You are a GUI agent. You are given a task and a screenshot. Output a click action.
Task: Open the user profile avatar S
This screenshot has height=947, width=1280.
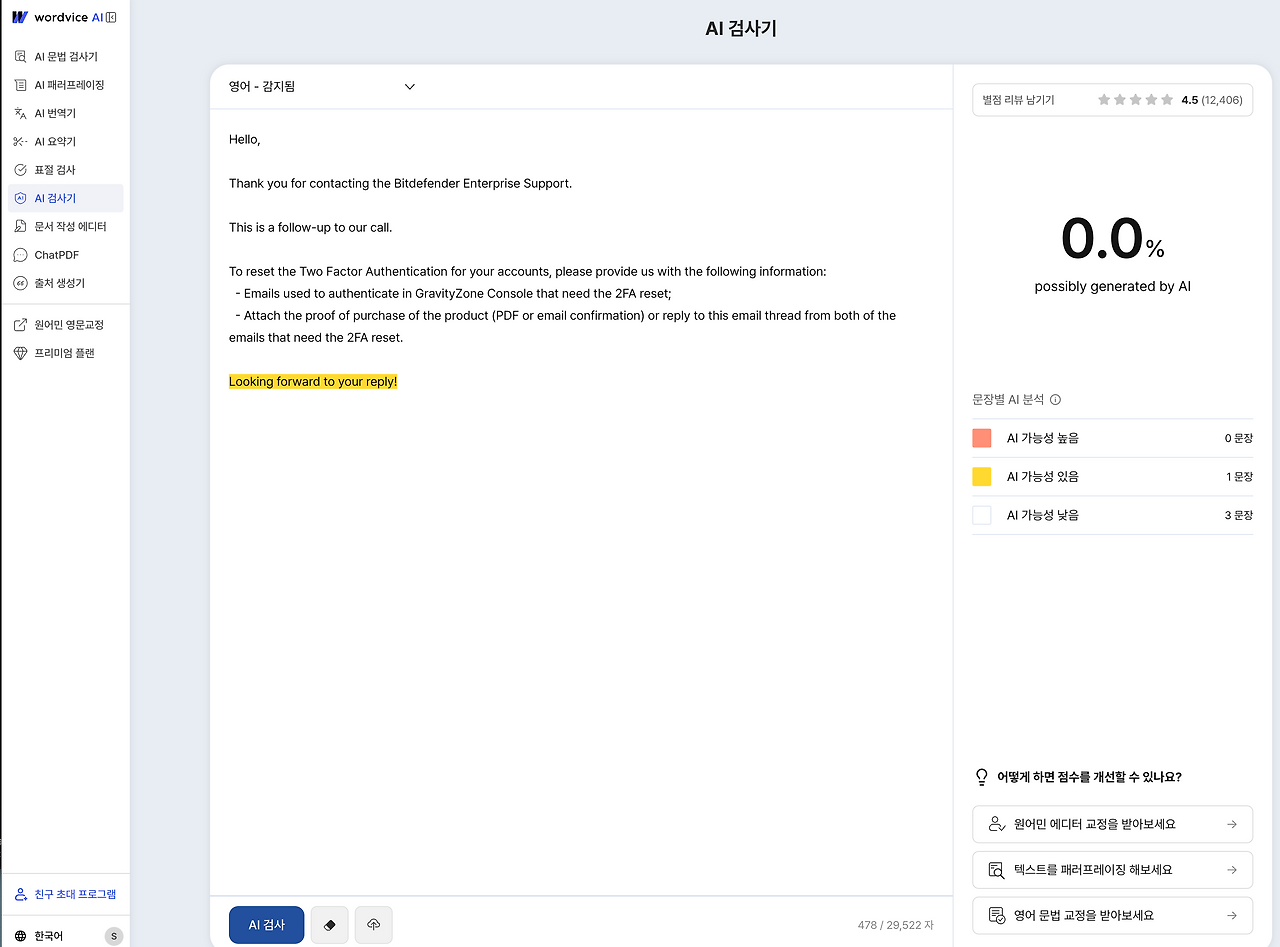114,936
